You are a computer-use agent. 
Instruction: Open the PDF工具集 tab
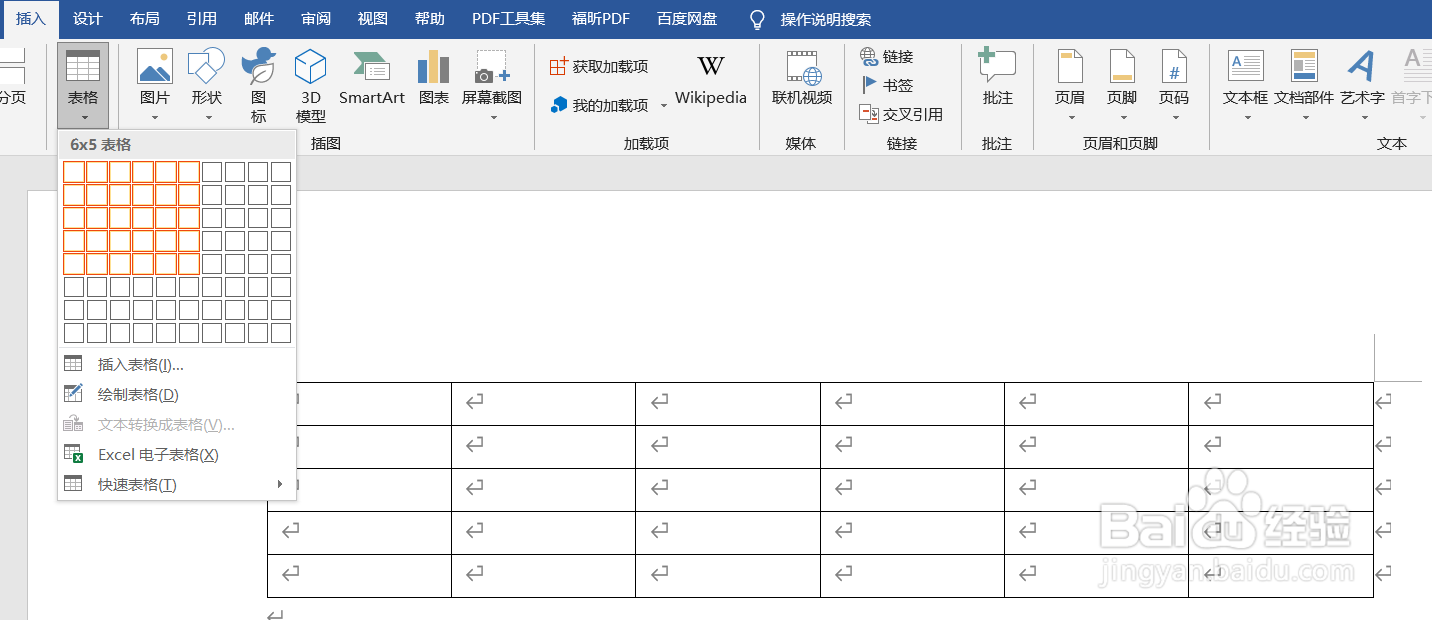[x=508, y=18]
